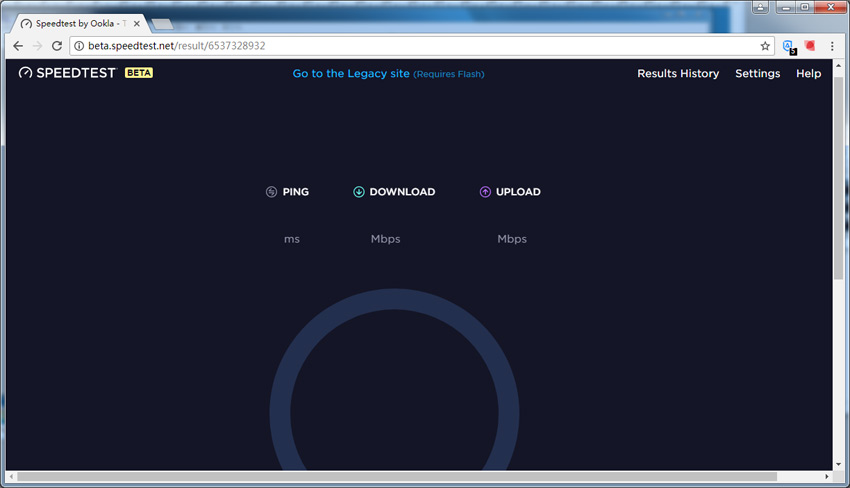Viewport: 850px width, 488px height.
Task: Select the Speedtest by Ookla tab
Action: click(x=80, y=22)
